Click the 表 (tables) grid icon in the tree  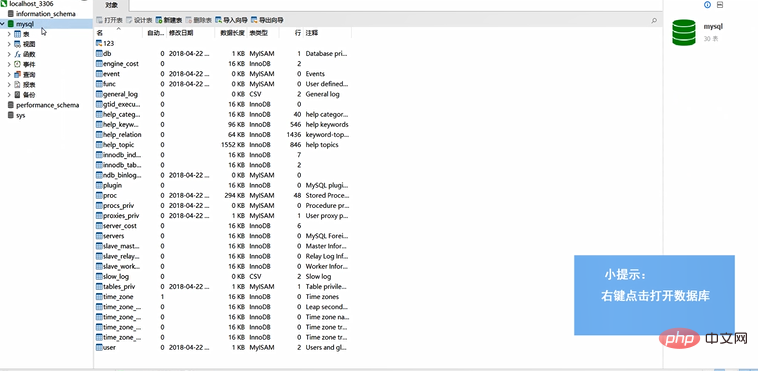click(x=18, y=34)
